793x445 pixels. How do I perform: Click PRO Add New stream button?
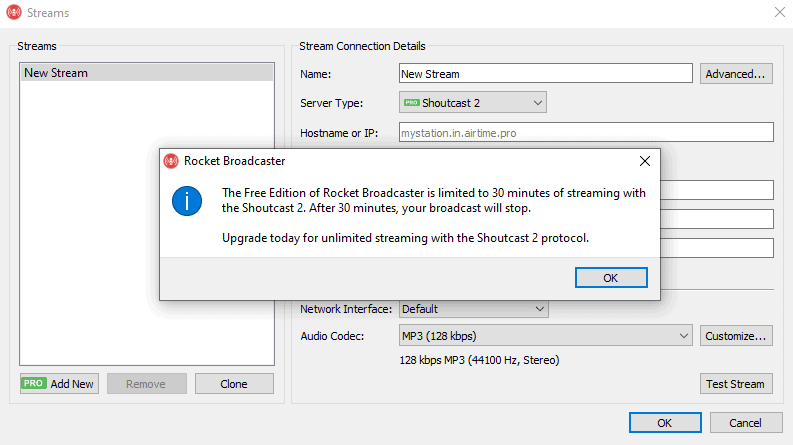pos(59,384)
